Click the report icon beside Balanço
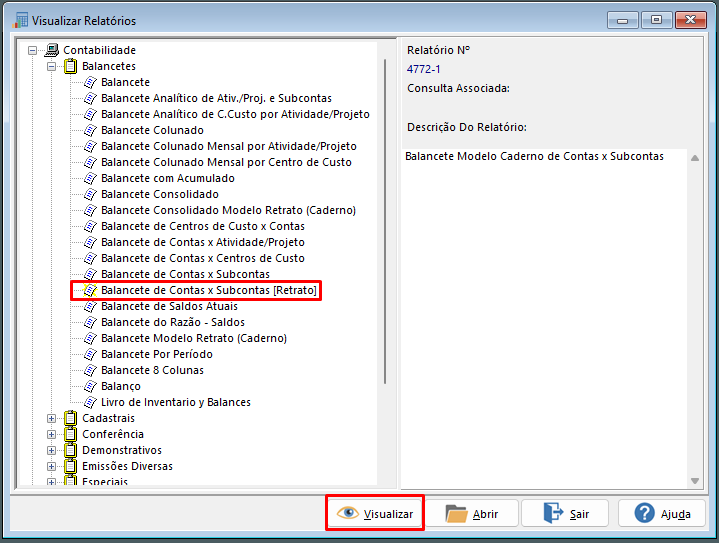Image resolution: width=719 pixels, height=543 pixels. [90, 386]
